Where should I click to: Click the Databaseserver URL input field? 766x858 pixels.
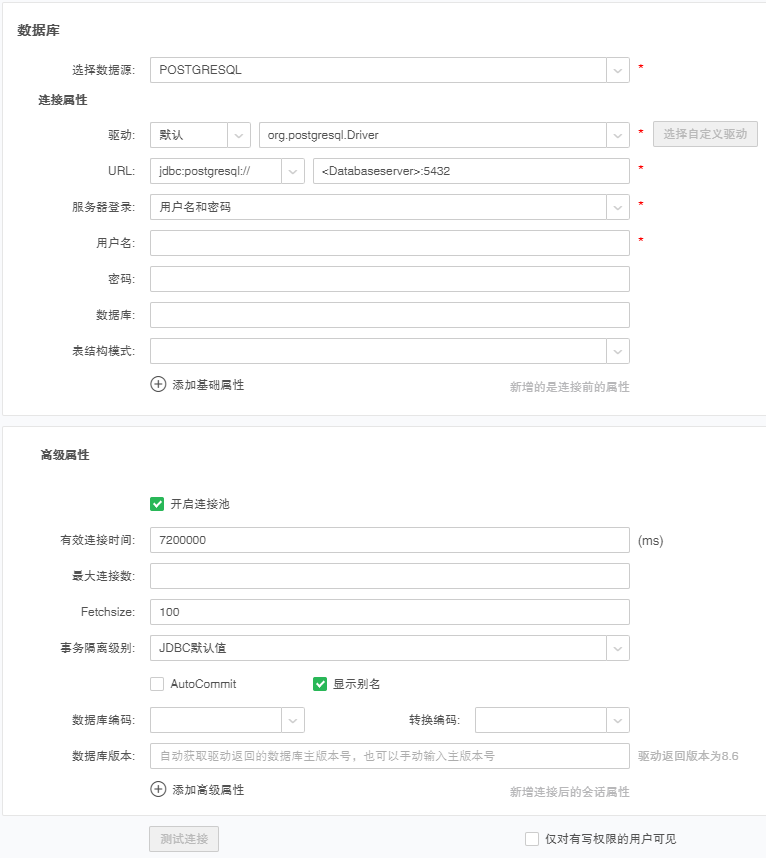[x=471, y=171]
